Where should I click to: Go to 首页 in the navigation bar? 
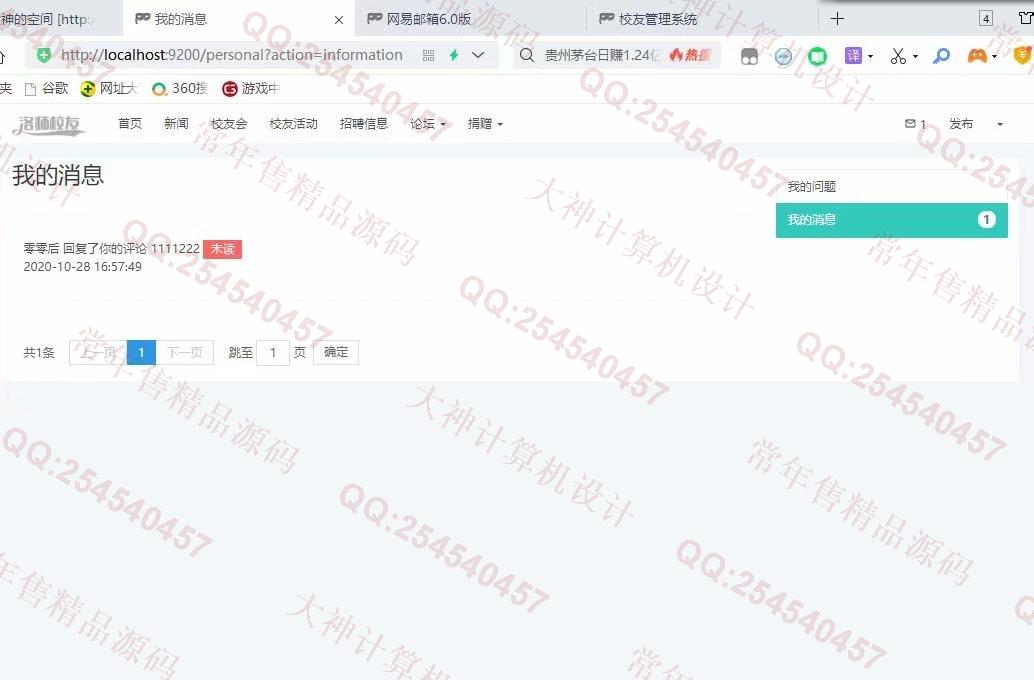tap(130, 123)
